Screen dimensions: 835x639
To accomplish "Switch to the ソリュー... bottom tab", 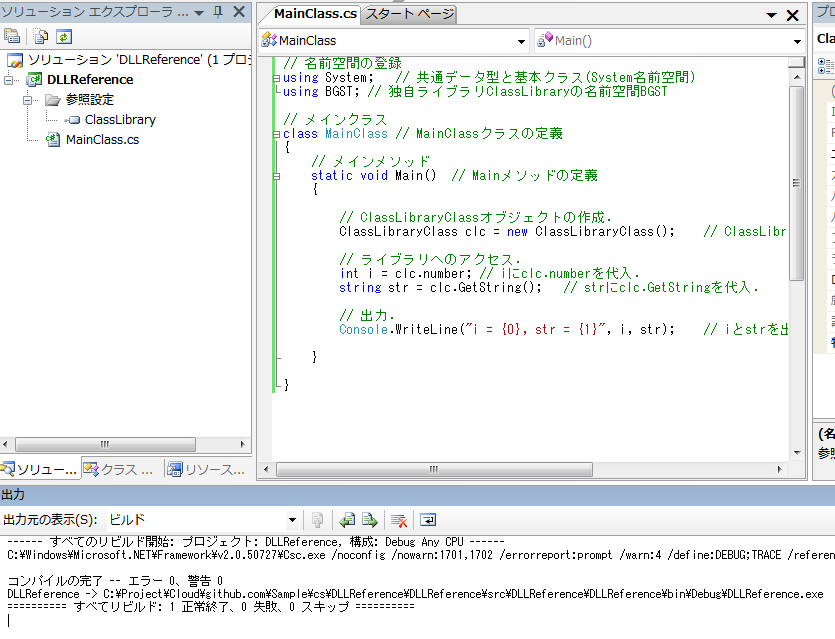I will pyautogui.click(x=40, y=470).
